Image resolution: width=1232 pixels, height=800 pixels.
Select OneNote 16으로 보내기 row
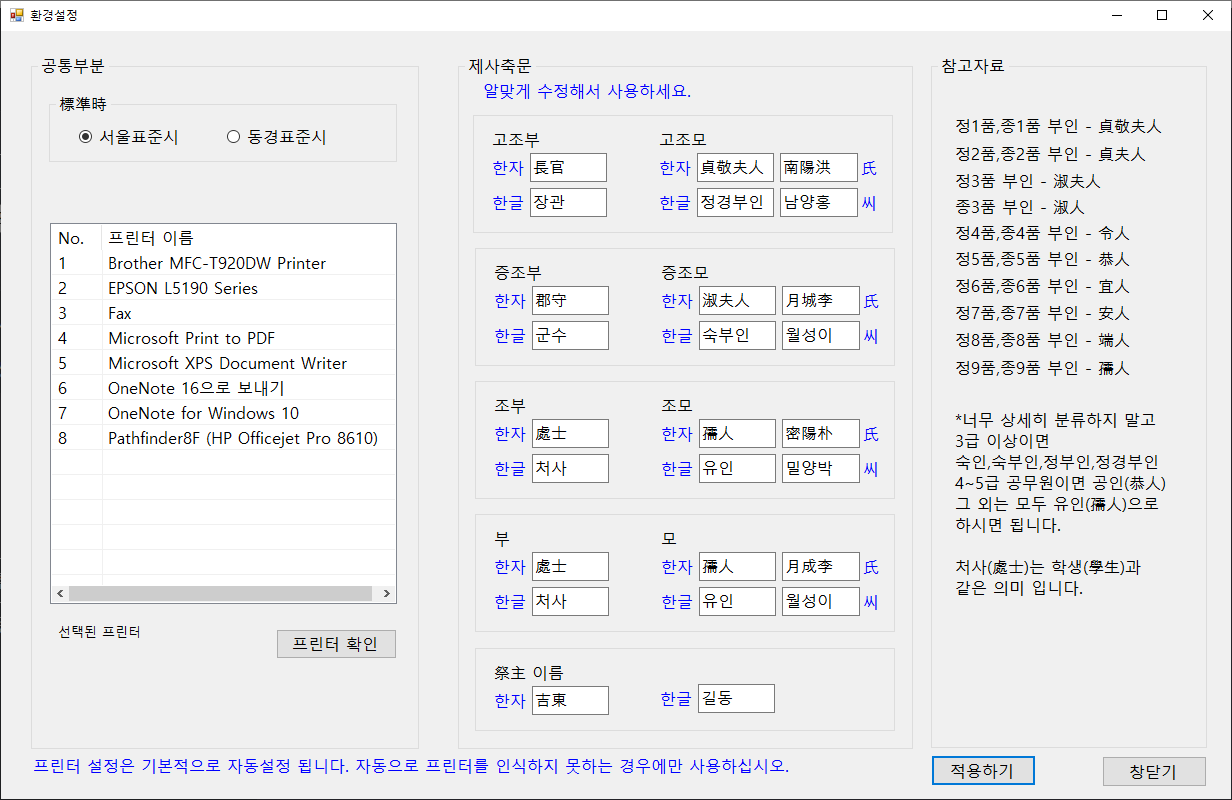(223, 388)
